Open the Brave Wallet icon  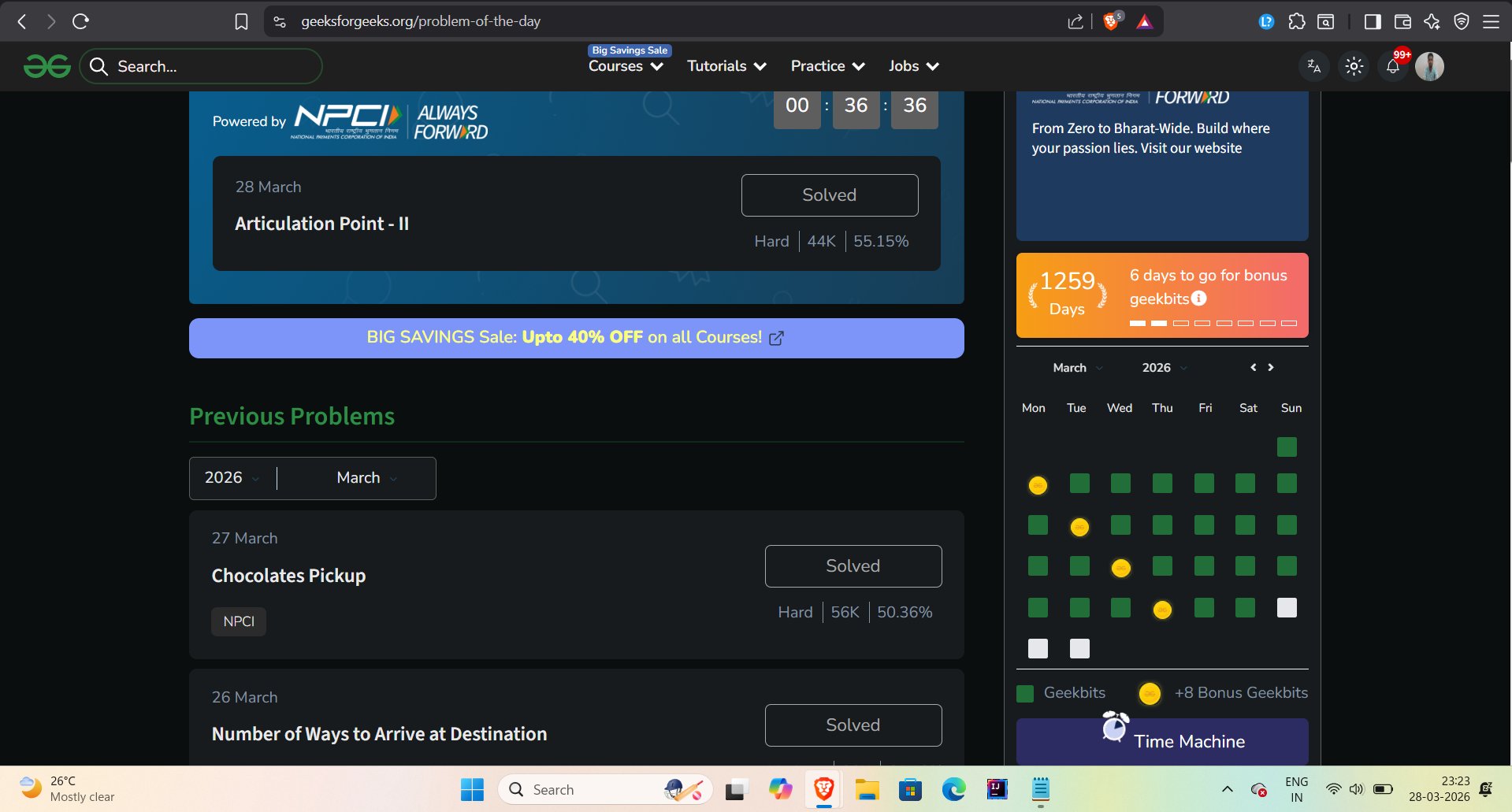coord(1402,21)
